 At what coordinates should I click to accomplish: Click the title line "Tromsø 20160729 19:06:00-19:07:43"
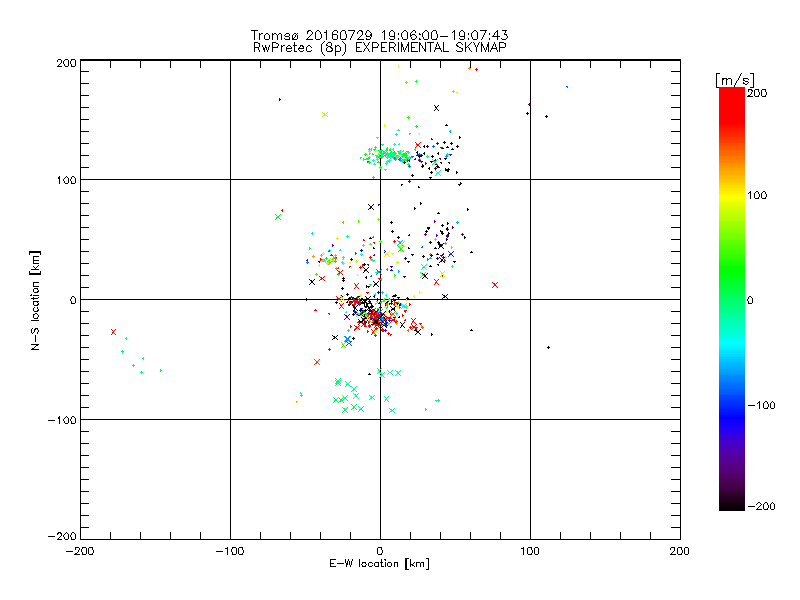click(379, 35)
